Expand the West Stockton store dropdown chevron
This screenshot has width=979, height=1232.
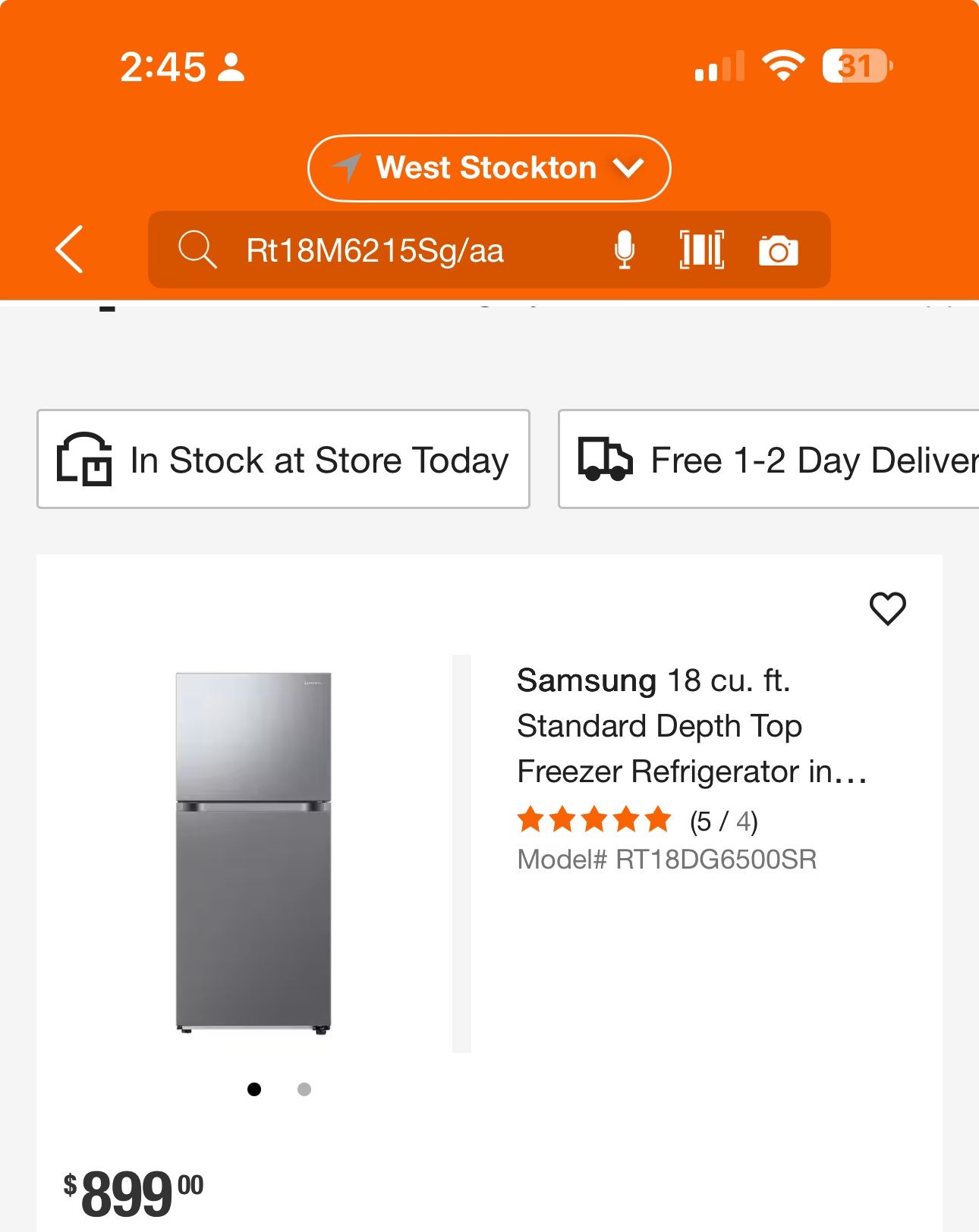tap(629, 168)
